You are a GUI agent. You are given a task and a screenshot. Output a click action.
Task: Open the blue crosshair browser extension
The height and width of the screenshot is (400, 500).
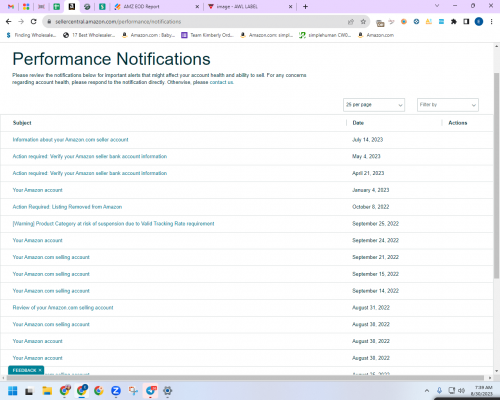pos(416,22)
